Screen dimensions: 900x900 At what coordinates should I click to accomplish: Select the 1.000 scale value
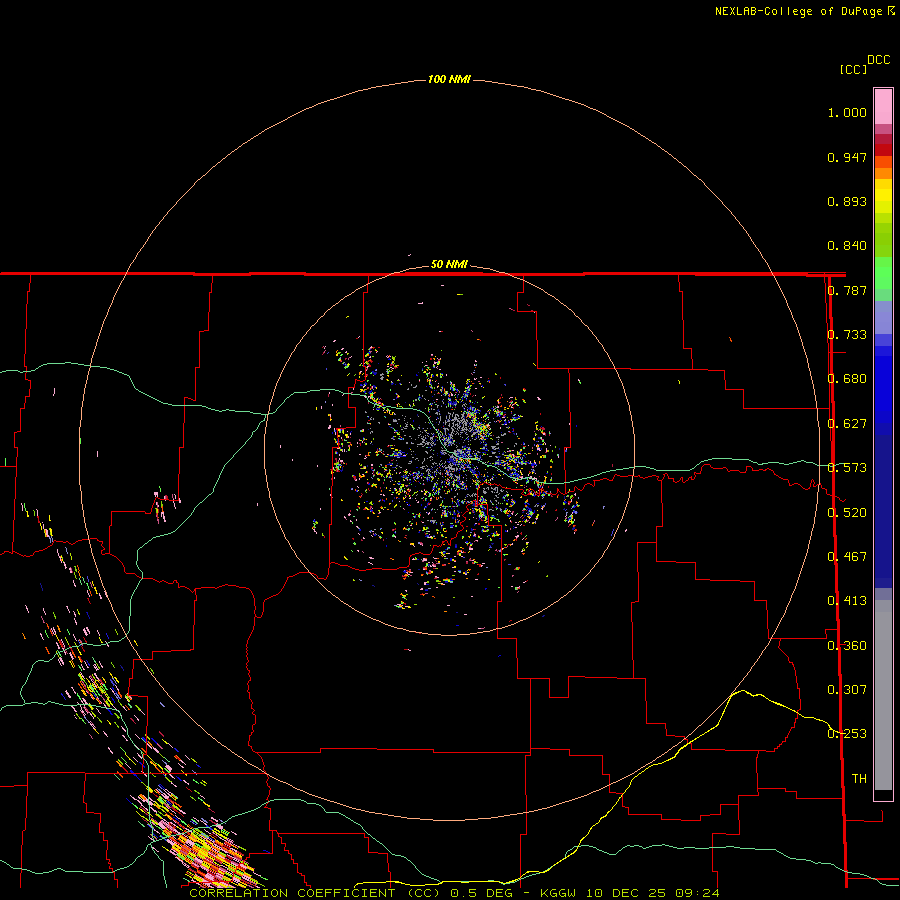[x=847, y=112]
